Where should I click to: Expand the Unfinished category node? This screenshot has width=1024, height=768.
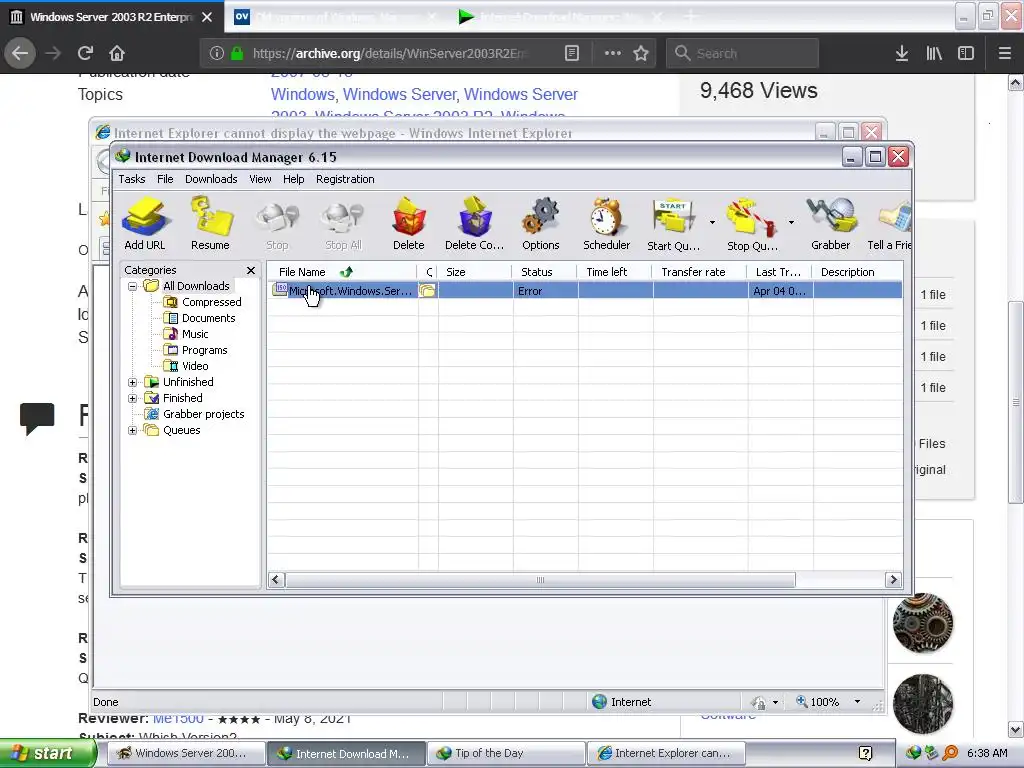pos(133,382)
